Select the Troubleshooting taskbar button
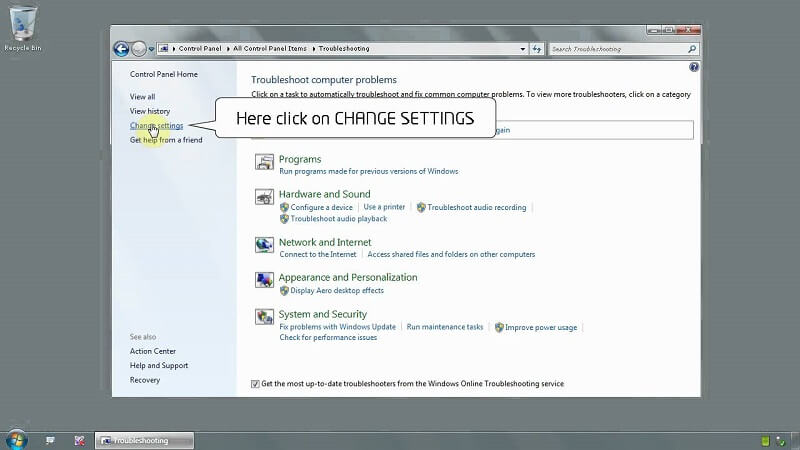The width and height of the screenshot is (800, 450). [144, 440]
